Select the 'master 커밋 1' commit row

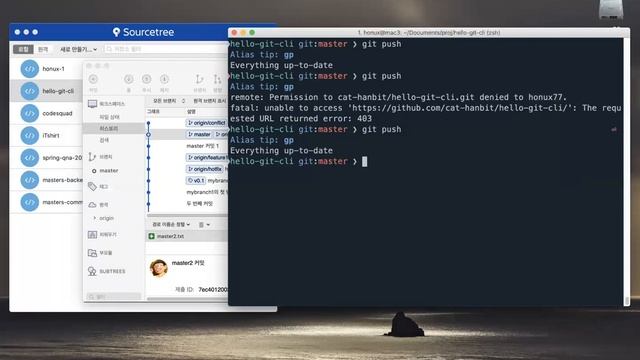point(187,146)
